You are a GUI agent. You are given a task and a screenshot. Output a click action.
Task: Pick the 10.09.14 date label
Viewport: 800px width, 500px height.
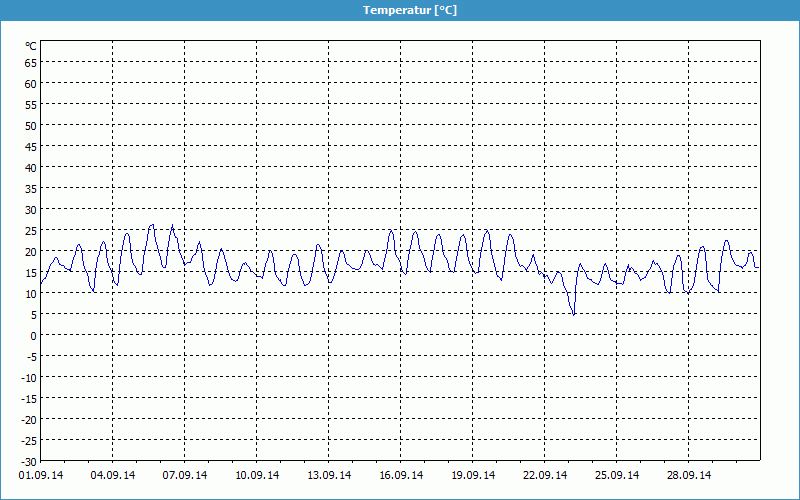click(257, 475)
